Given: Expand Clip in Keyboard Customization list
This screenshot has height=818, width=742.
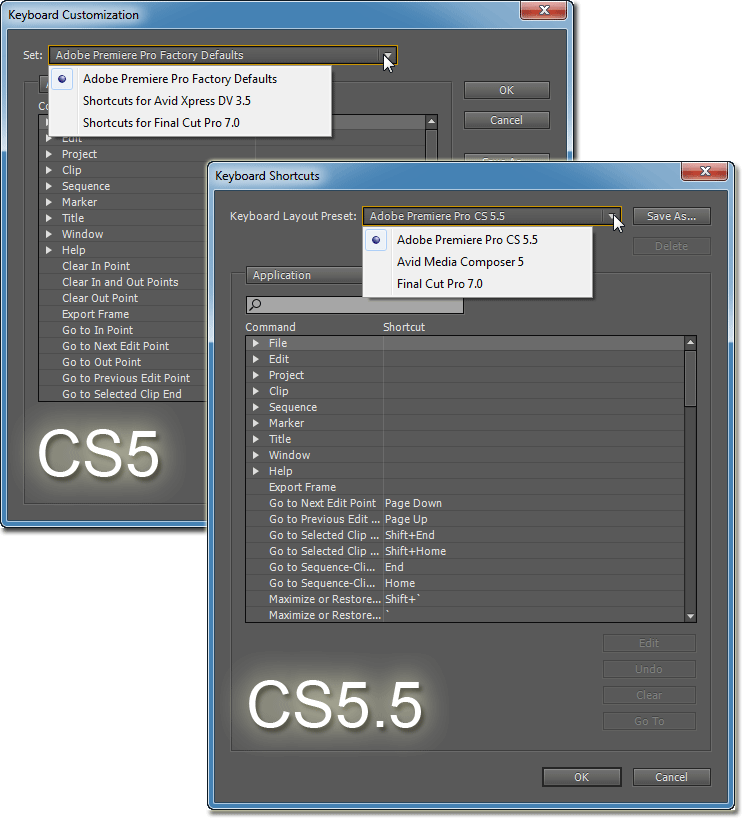Looking at the screenshot, I should point(49,170).
